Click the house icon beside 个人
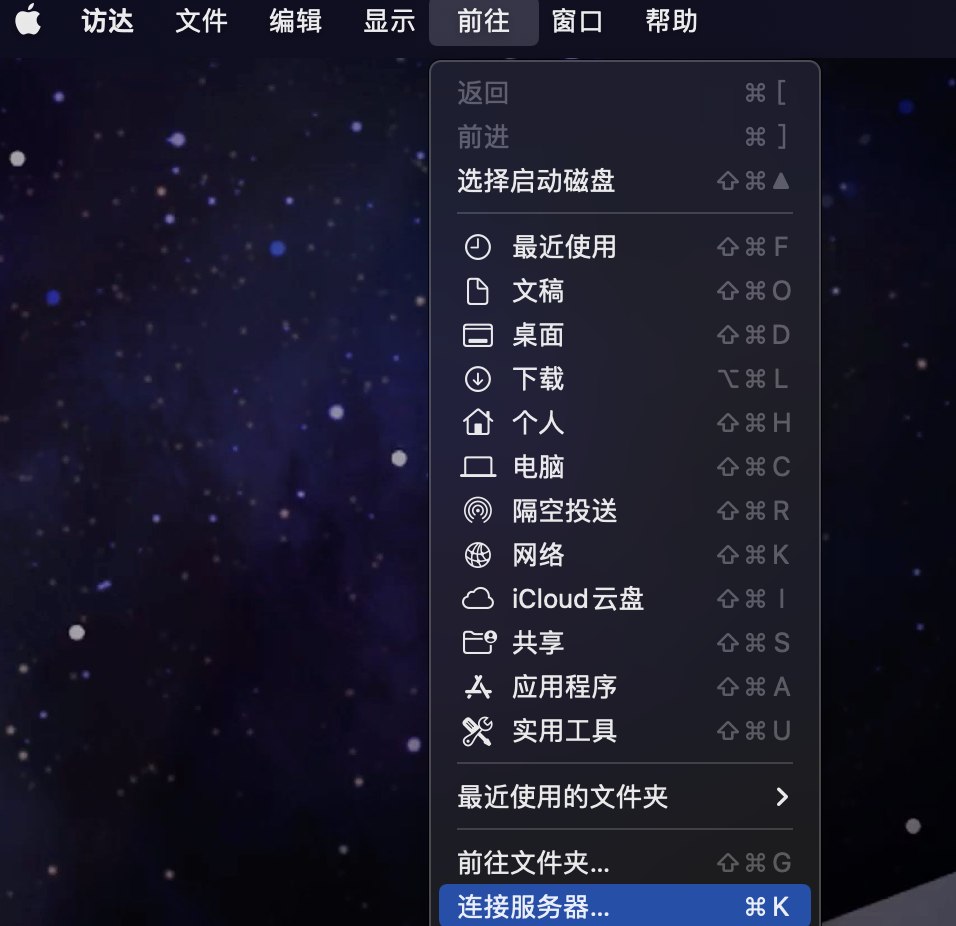 478,423
